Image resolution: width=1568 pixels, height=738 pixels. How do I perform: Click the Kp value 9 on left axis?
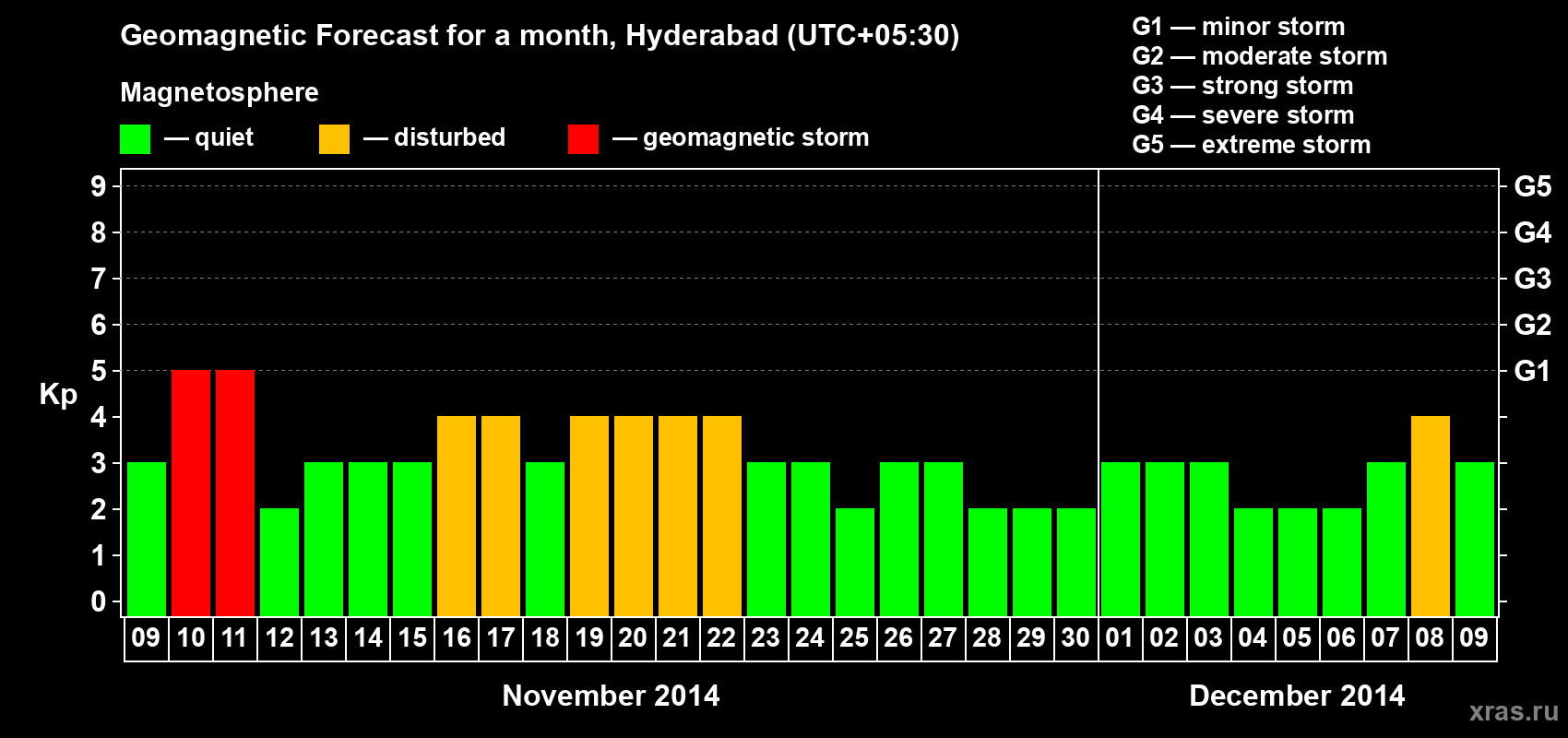pyautogui.click(x=99, y=186)
